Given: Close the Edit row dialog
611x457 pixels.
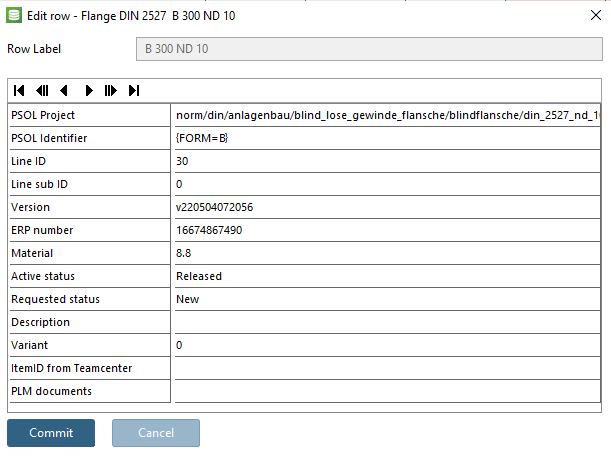Looking at the screenshot, I should (596, 15).
